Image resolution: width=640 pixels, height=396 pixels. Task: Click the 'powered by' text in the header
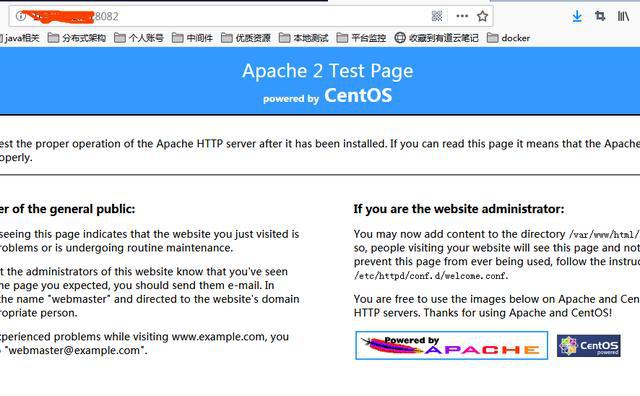pyautogui.click(x=291, y=99)
